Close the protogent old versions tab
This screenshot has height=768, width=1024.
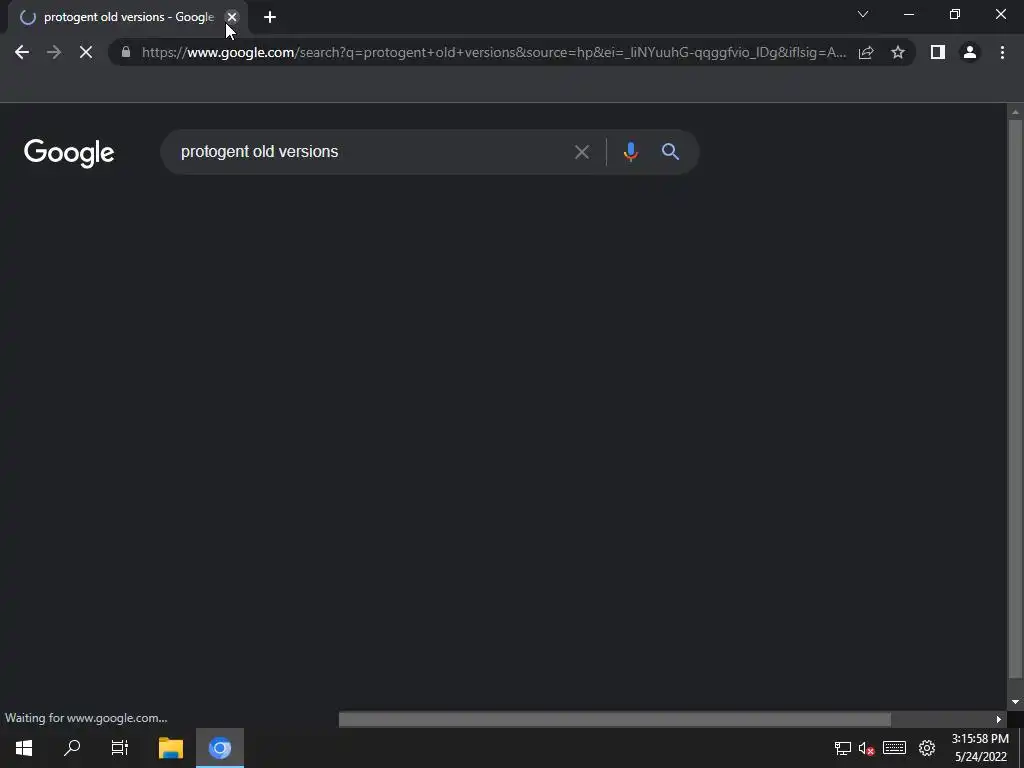pyautogui.click(x=232, y=17)
